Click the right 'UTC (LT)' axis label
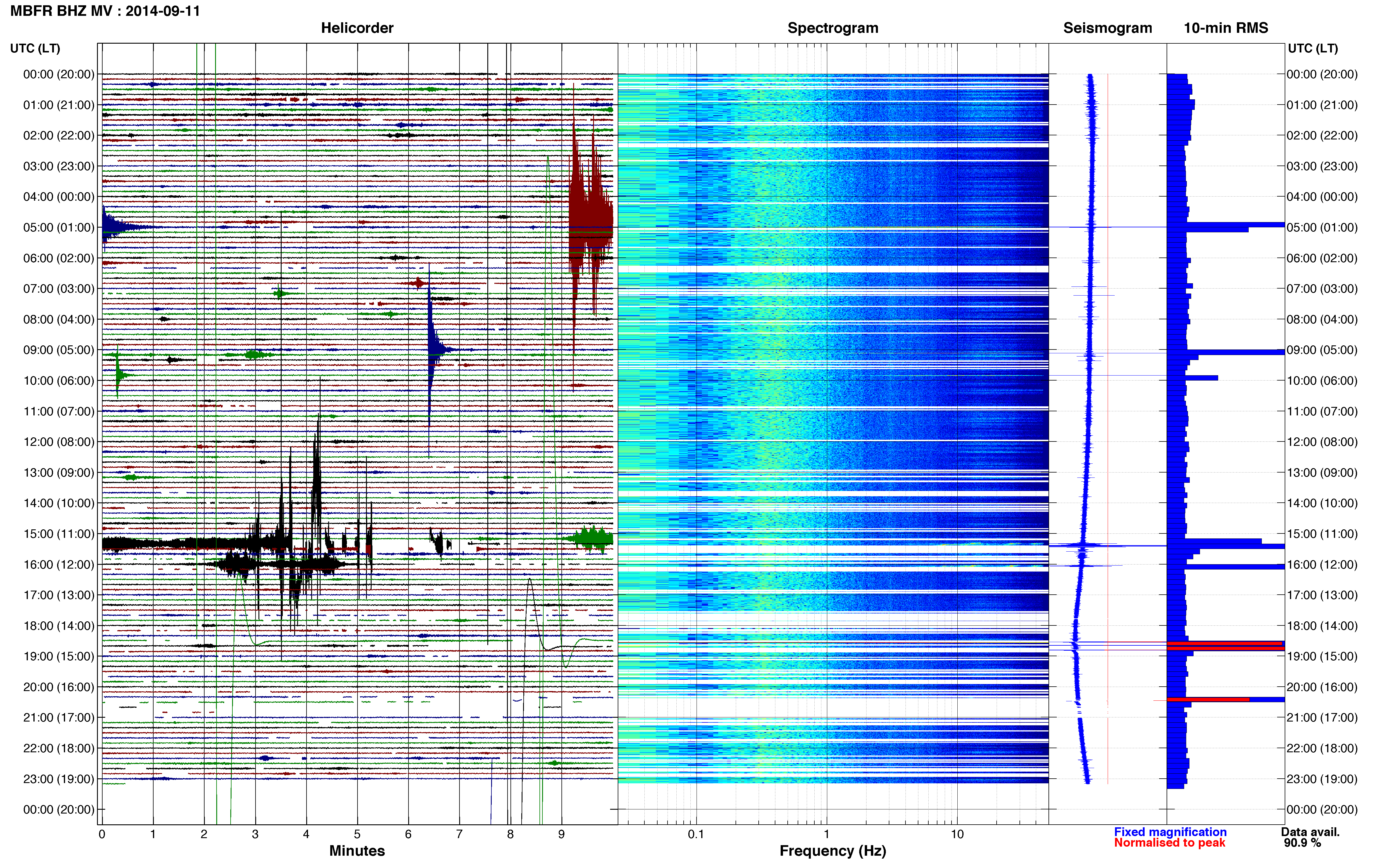The height and width of the screenshot is (868, 1389). 1313,48
